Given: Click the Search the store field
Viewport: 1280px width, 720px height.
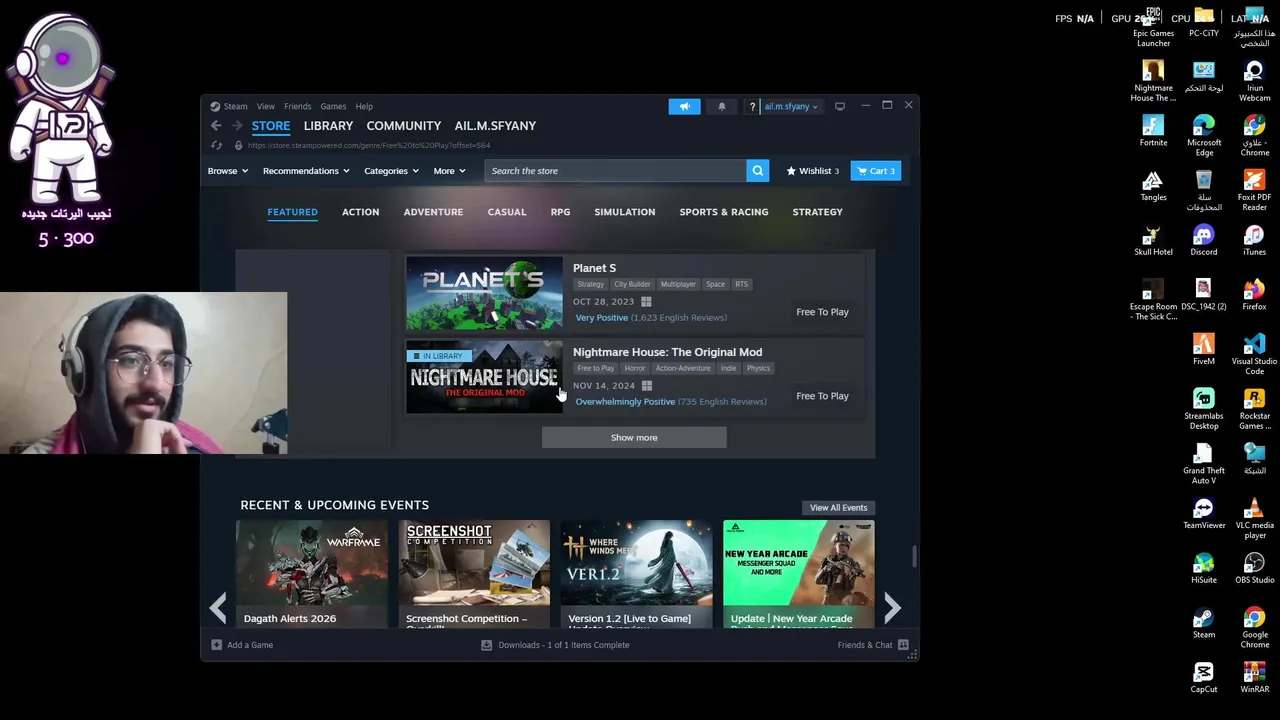Looking at the screenshot, I should point(615,171).
